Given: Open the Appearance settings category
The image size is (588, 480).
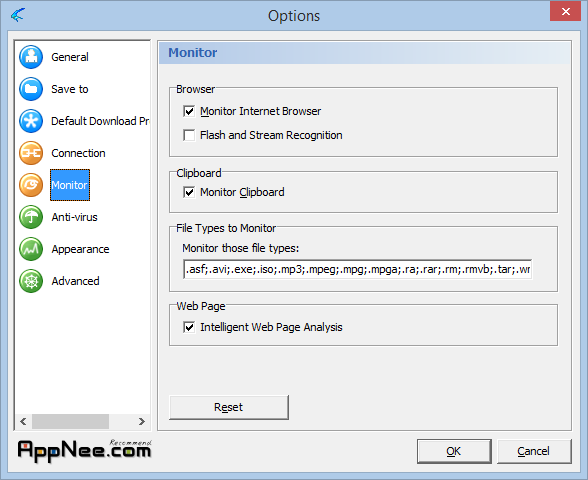Looking at the screenshot, I should (80, 249).
